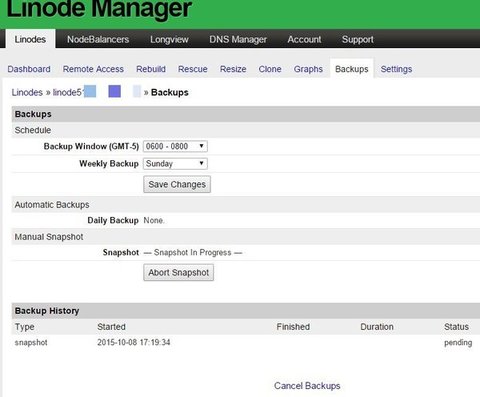Abort the snapshot in progress
The height and width of the screenshot is (397, 480).
[x=178, y=272]
